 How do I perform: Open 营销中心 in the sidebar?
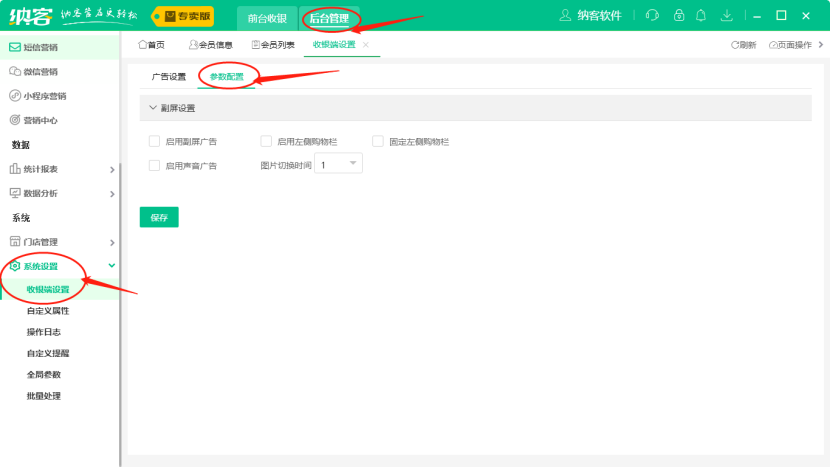pos(40,120)
